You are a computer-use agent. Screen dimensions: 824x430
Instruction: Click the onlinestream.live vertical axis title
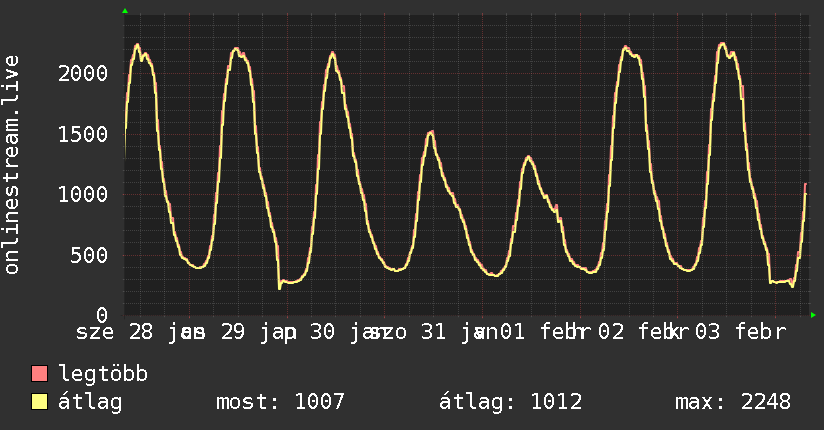pyautogui.click(x=12, y=165)
